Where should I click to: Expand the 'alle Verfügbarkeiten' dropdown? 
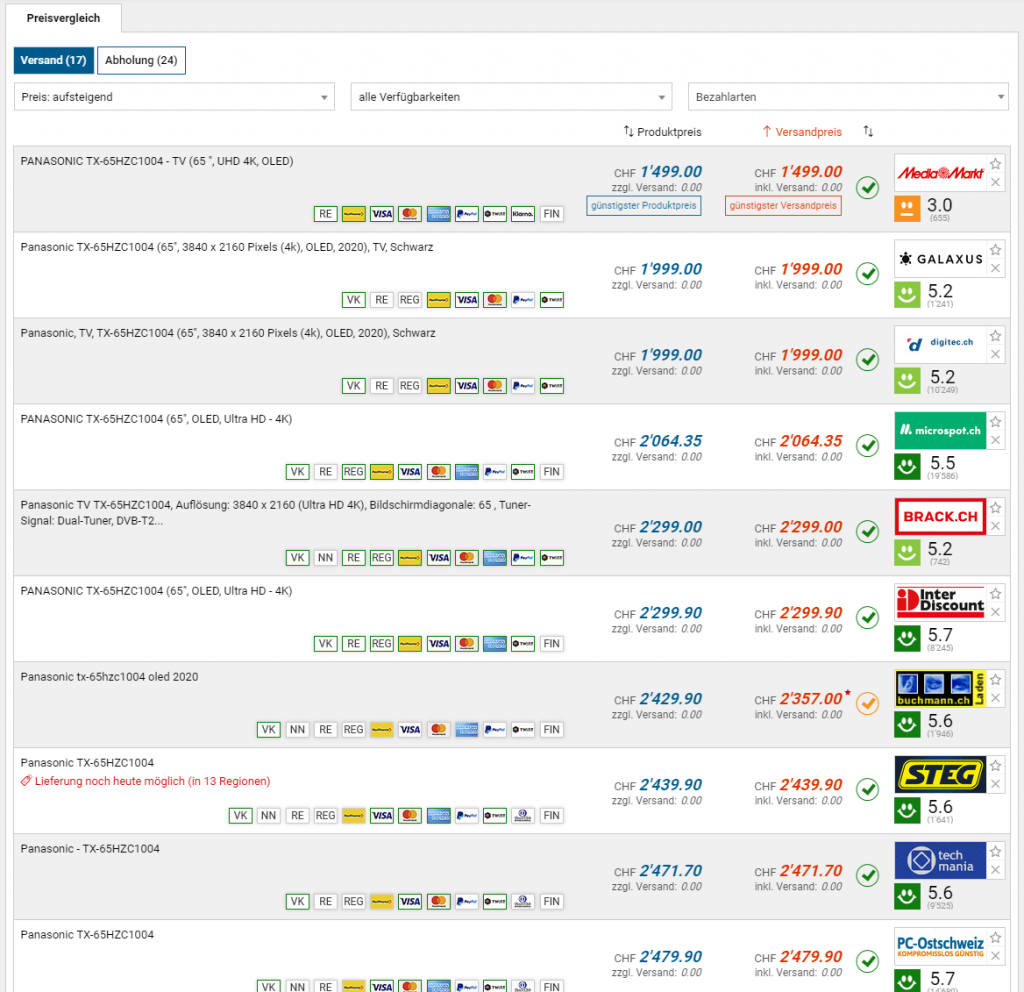point(511,97)
